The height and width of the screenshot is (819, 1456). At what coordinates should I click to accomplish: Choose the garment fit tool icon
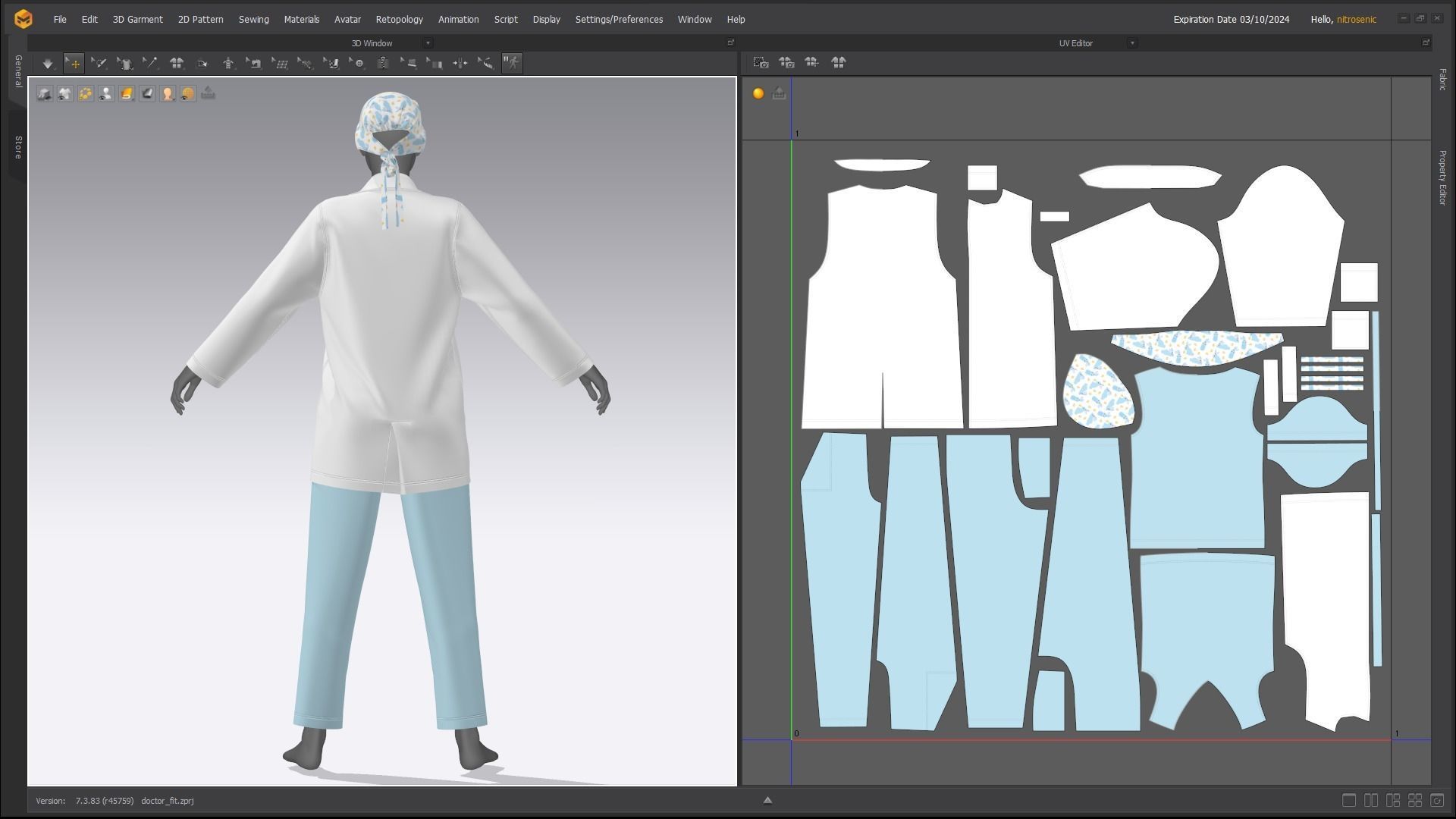[125, 64]
